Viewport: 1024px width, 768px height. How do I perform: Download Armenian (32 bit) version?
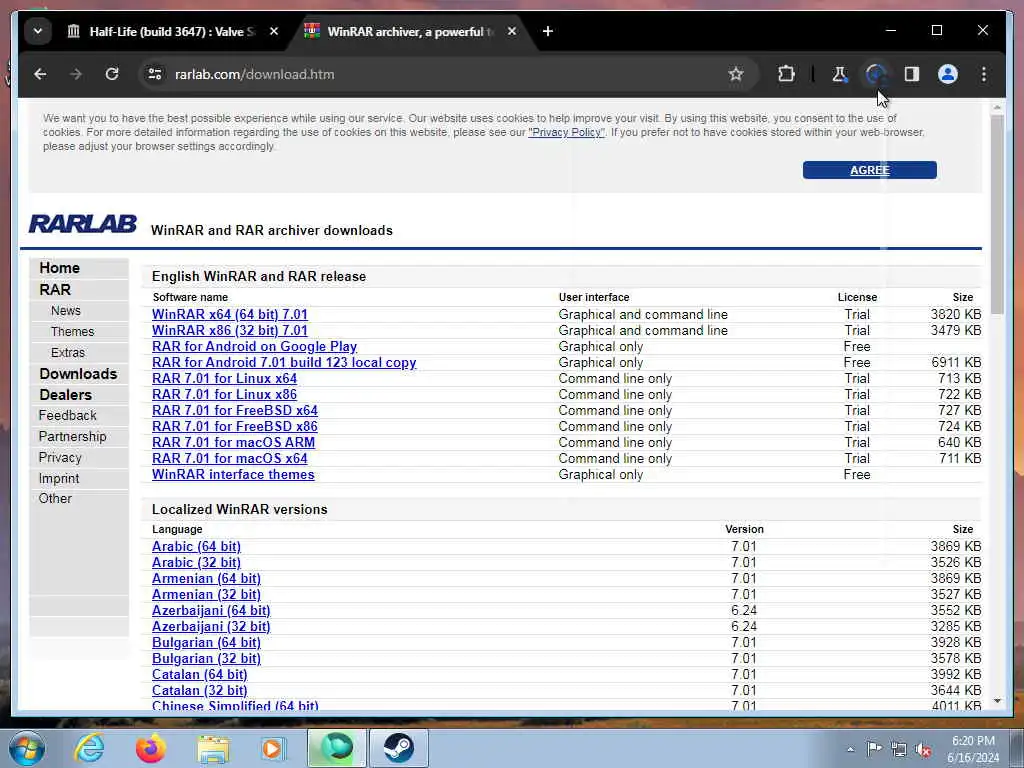pos(206,594)
